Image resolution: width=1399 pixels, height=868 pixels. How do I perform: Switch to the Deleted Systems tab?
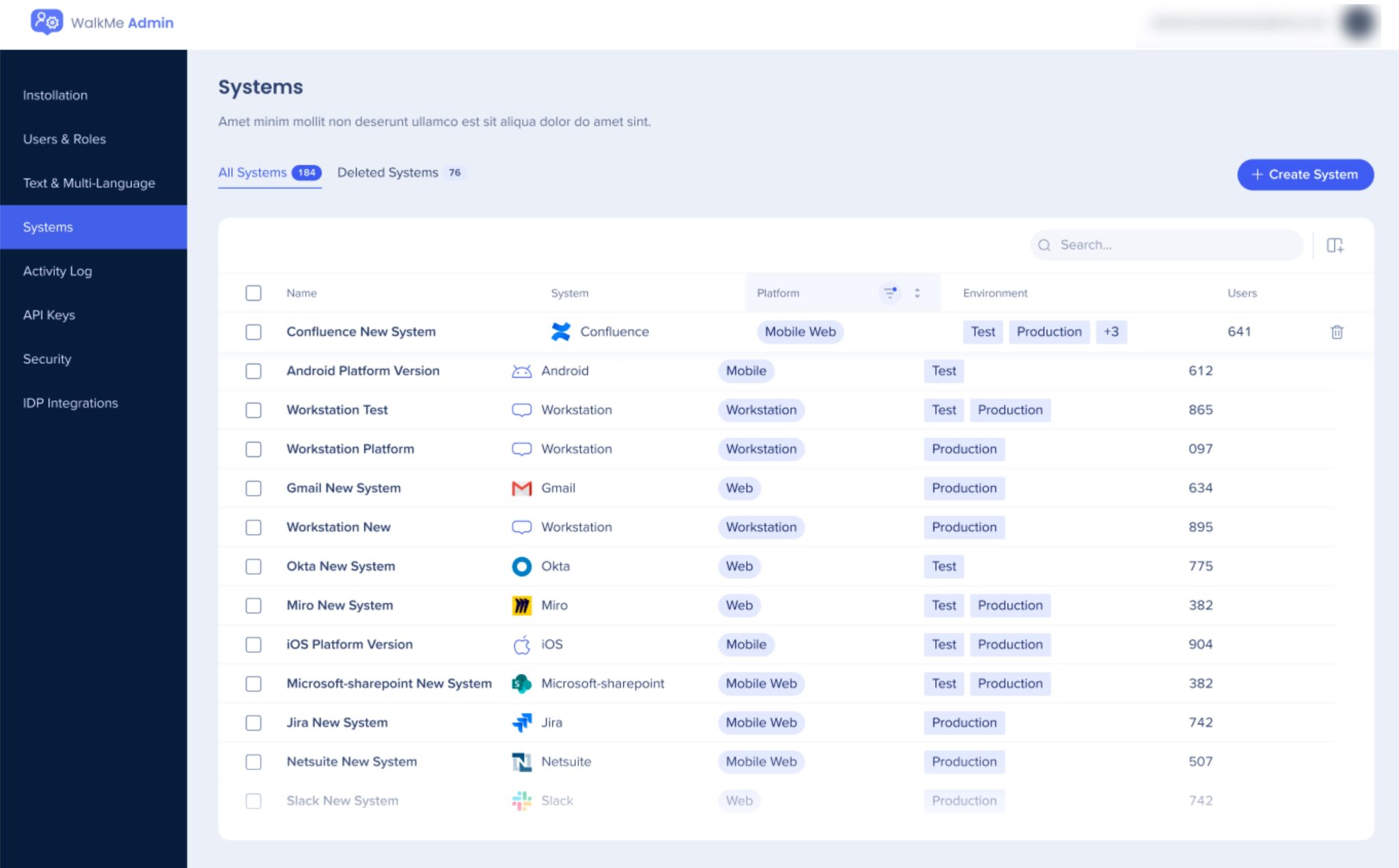click(387, 172)
